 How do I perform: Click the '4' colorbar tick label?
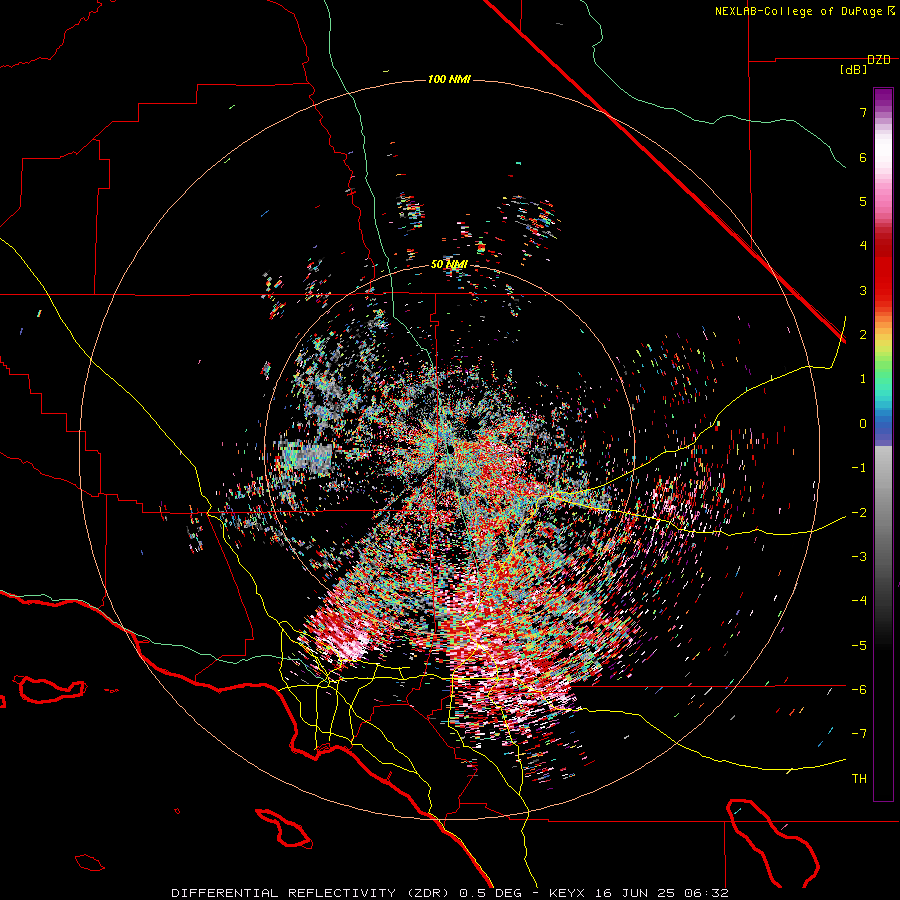[x=863, y=246]
